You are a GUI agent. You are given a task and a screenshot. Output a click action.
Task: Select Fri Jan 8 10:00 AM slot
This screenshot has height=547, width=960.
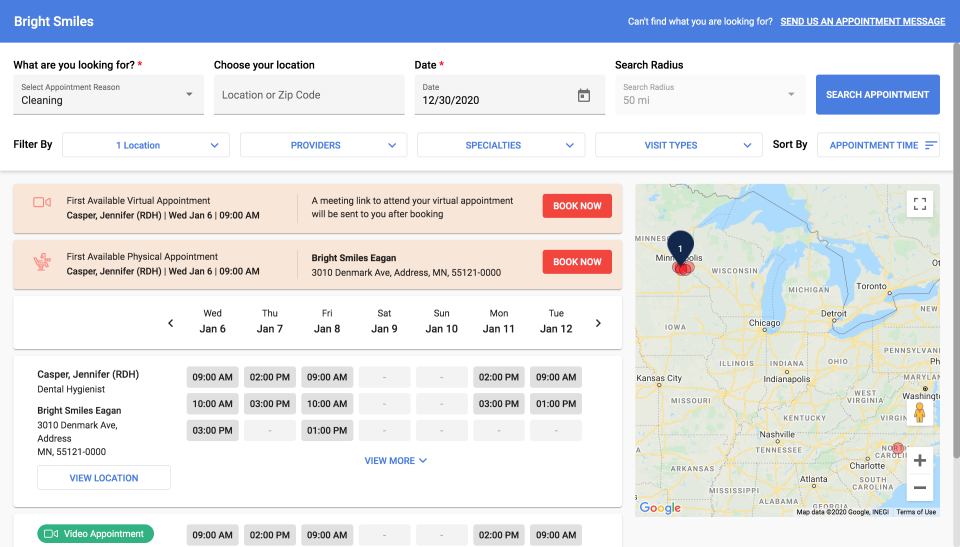(x=327, y=404)
